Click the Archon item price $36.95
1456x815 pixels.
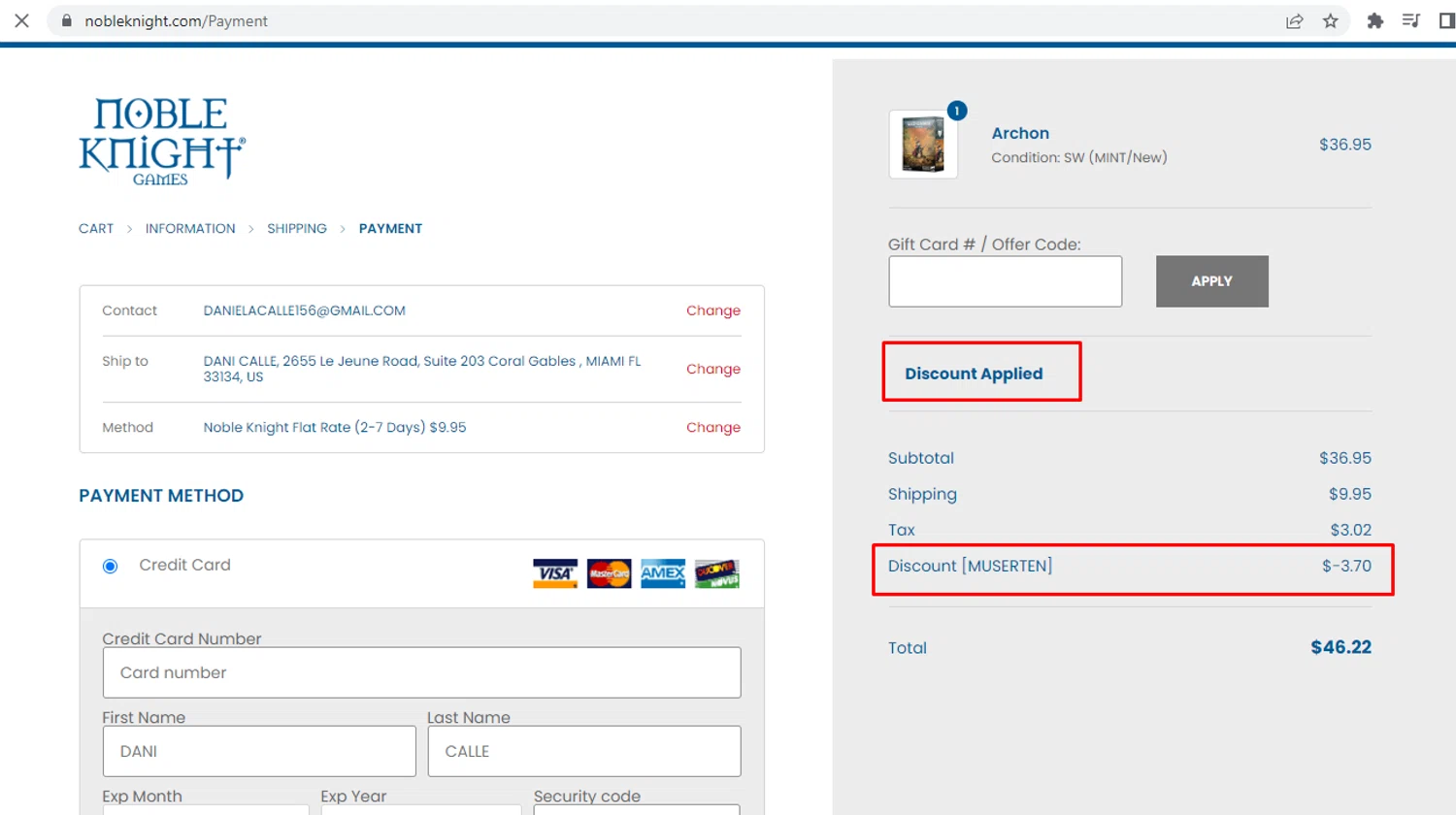[1345, 145]
